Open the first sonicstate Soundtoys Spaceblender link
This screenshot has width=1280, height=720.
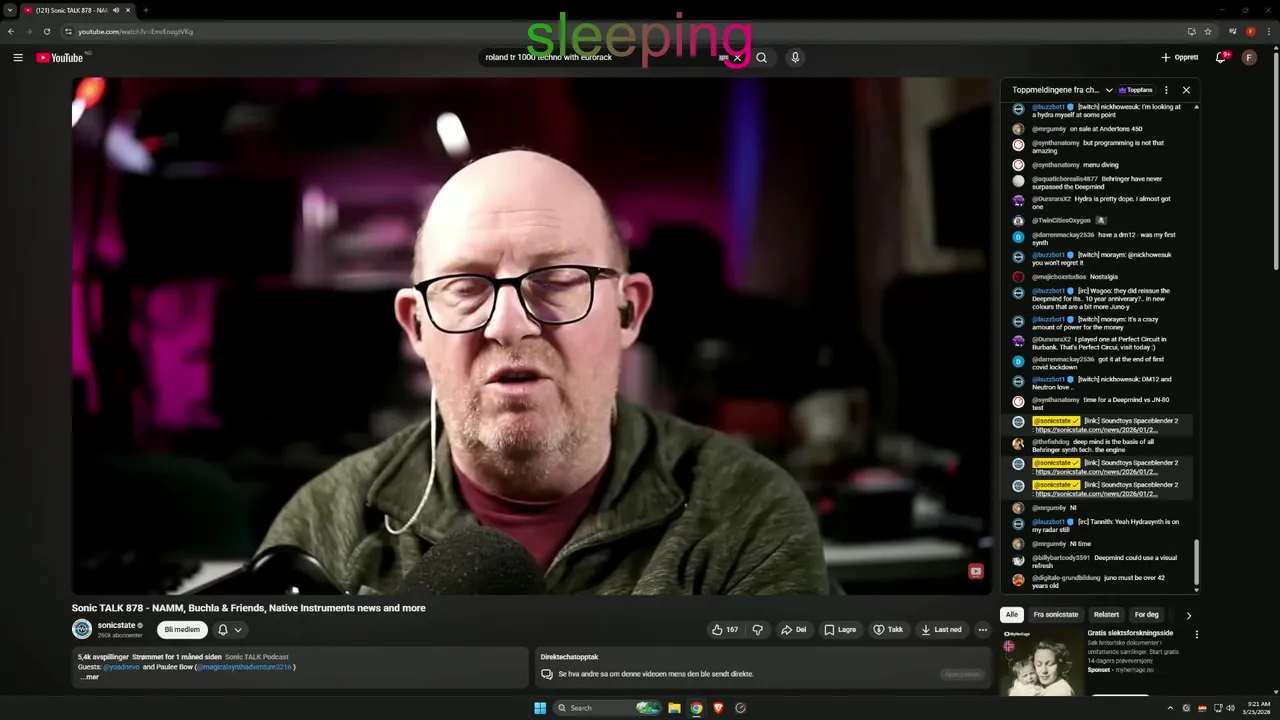point(1097,430)
